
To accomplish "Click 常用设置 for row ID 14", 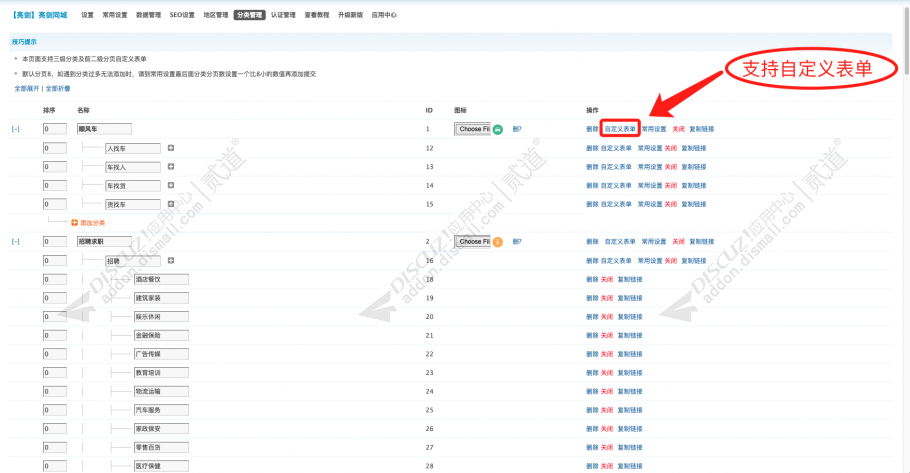I will [650, 186].
